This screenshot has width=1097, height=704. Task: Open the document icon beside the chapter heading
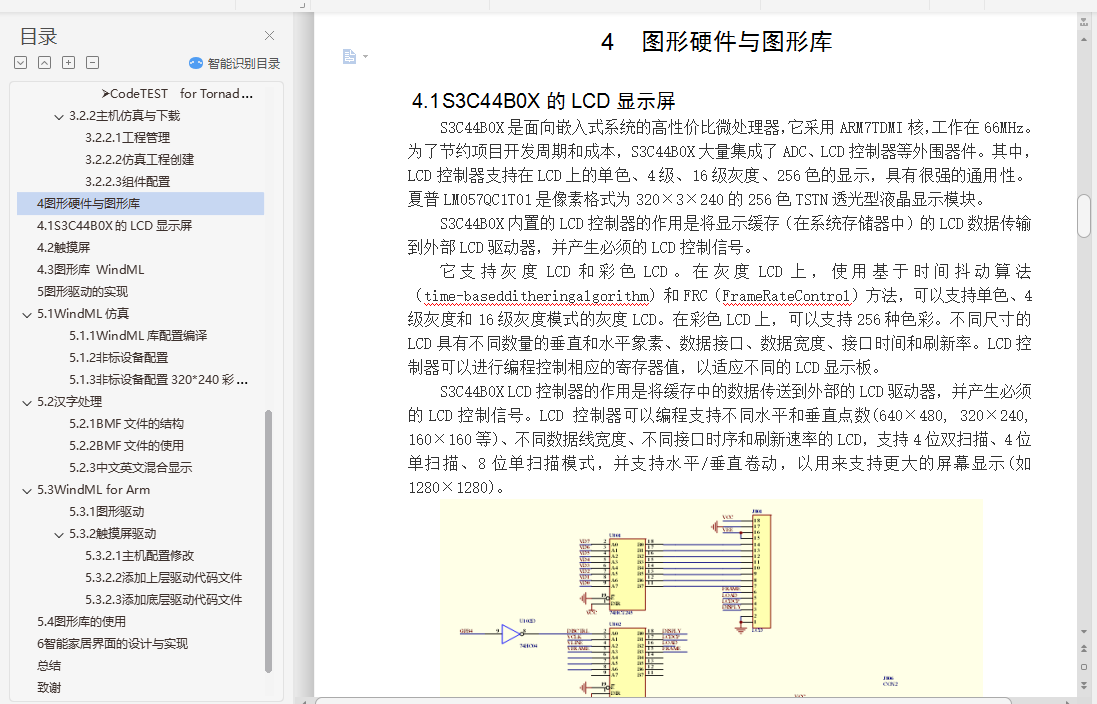click(x=349, y=57)
